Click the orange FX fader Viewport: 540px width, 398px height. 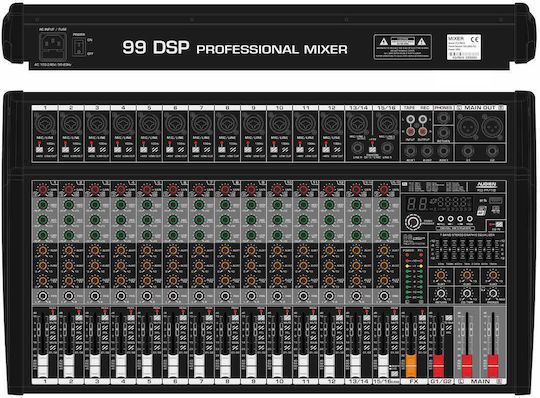pos(411,366)
